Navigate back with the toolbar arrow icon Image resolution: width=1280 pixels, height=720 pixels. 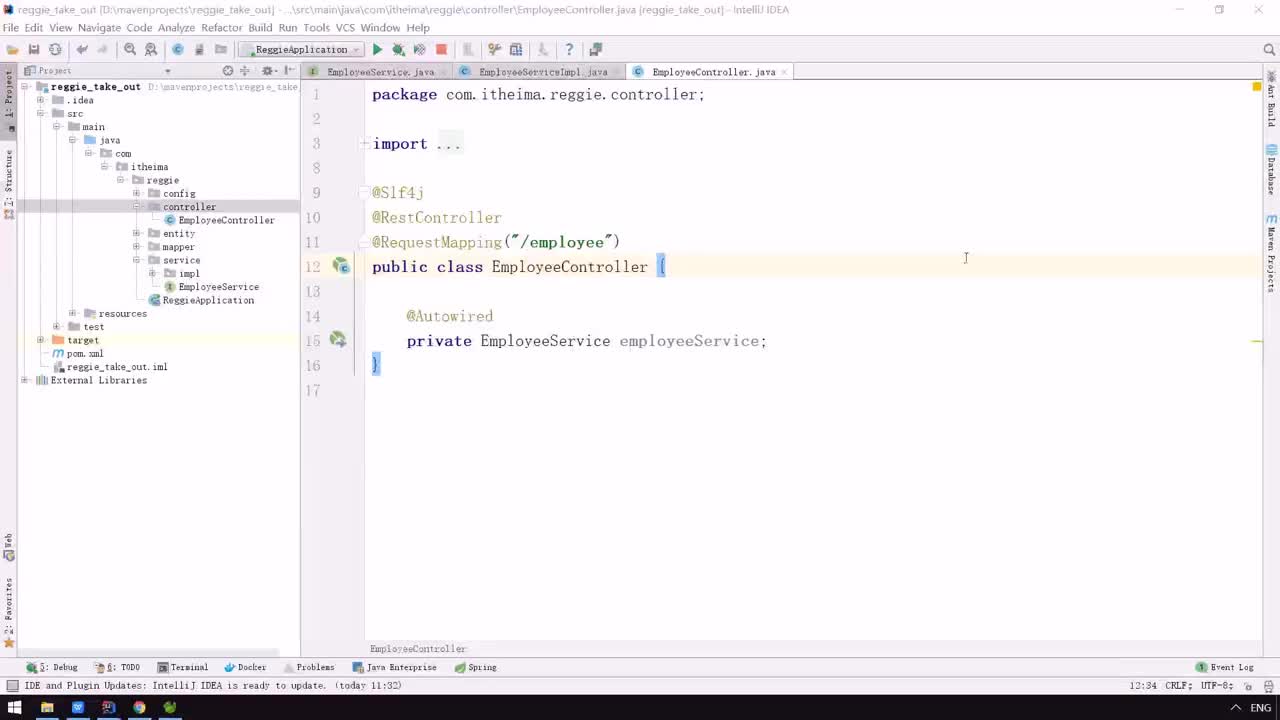82,49
